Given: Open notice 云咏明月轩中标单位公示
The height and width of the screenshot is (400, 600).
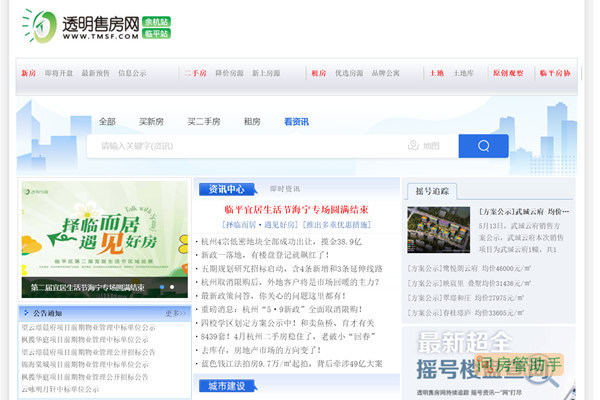Looking at the screenshot, I should (x=60, y=389).
